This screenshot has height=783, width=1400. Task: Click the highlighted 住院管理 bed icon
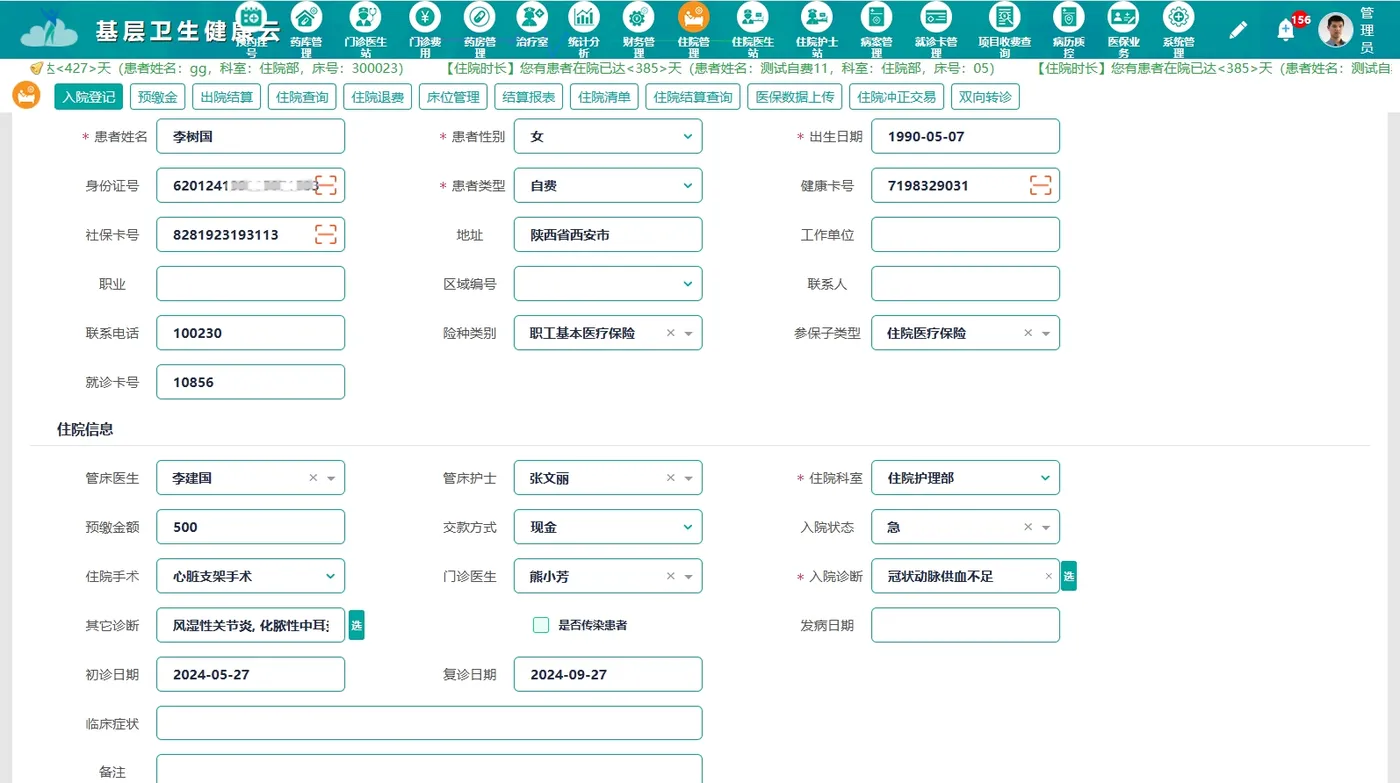(x=693, y=17)
